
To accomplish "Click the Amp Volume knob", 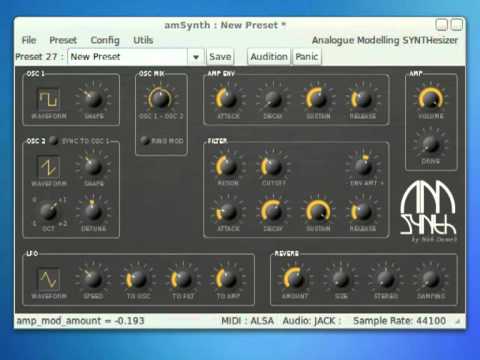I will click(x=431, y=99).
